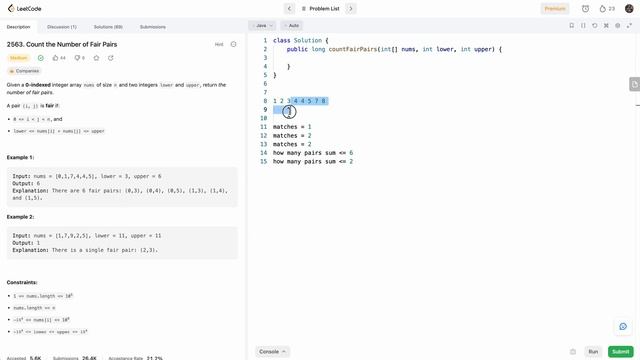Go to the next problem arrow
Viewport: 640px width, 360px height.
click(x=351, y=9)
